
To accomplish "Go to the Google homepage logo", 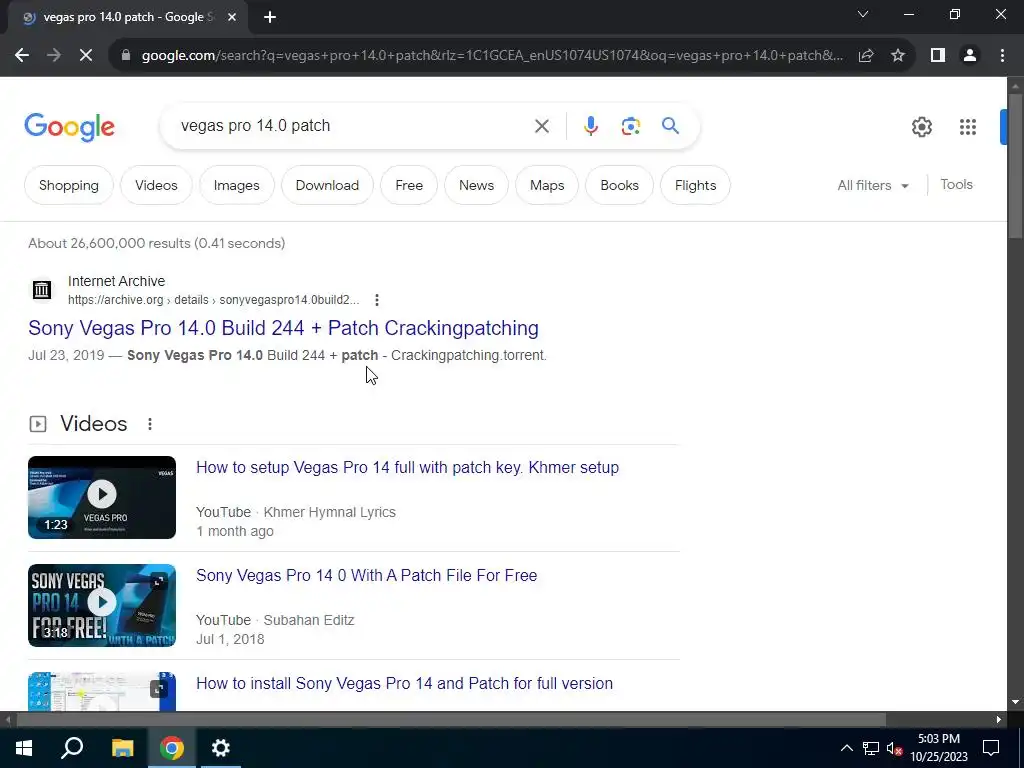I will point(69,127).
